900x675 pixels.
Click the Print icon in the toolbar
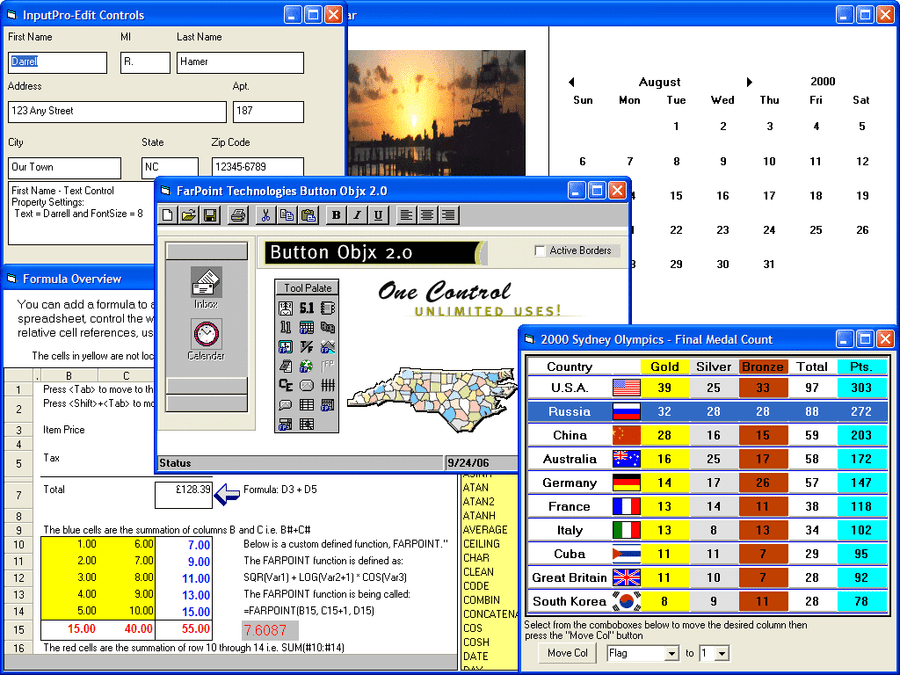pos(238,215)
